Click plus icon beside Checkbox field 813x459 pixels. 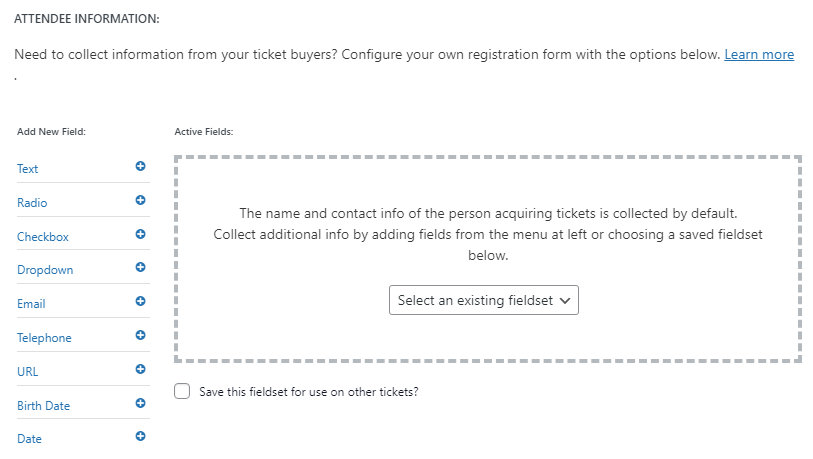click(x=141, y=234)
